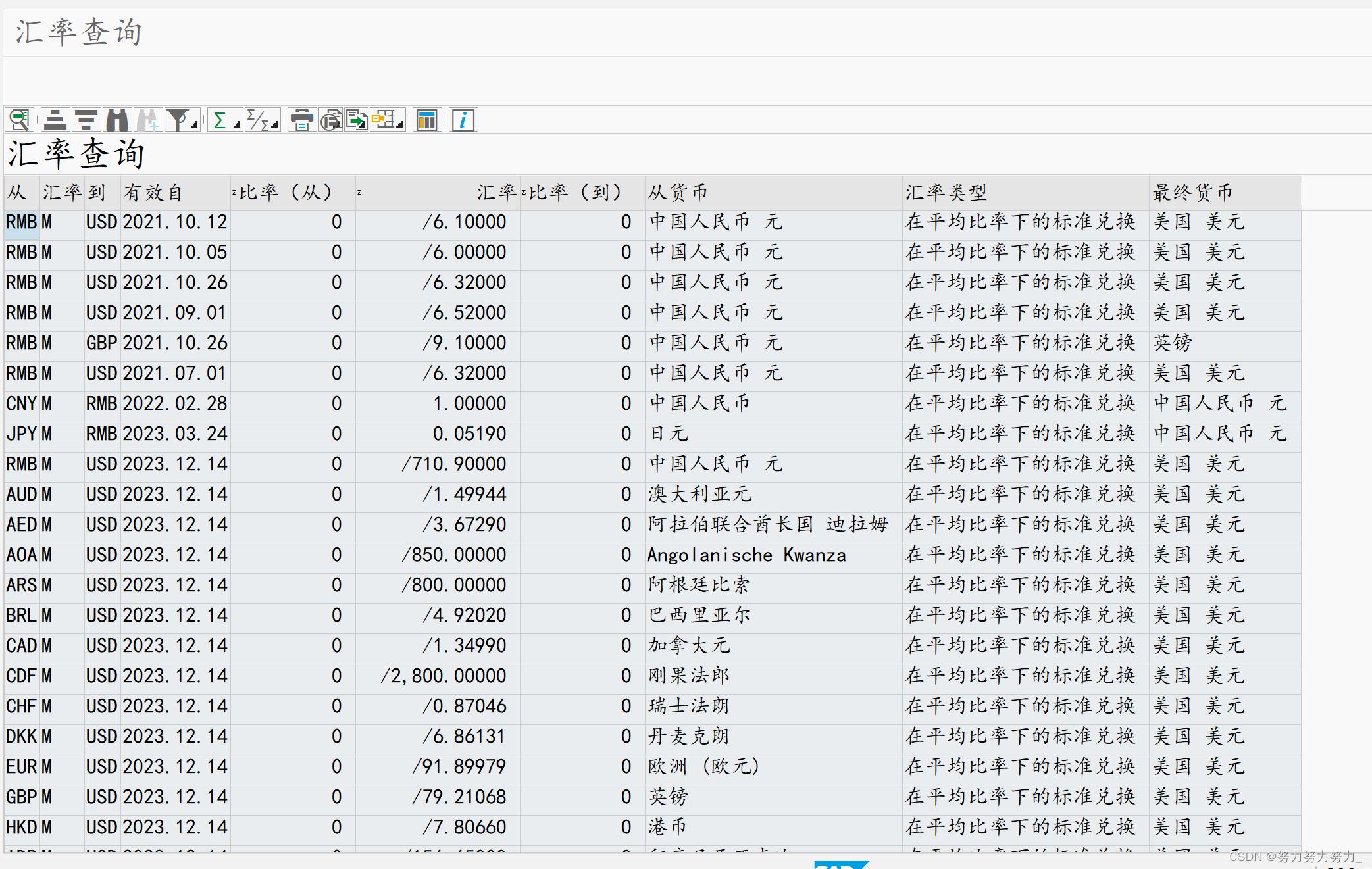Click the 有效自 column header
Viewport: 1372px width, 869px height.
(x=153, y=193)
